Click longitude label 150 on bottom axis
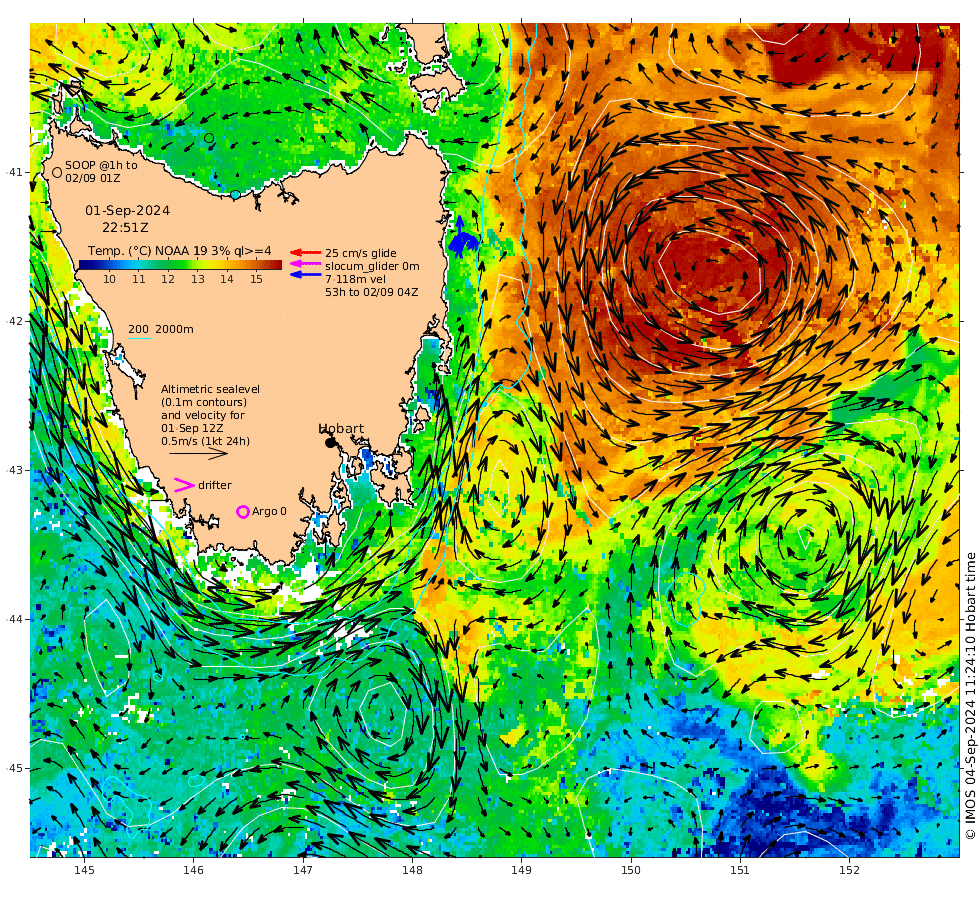 631,869
